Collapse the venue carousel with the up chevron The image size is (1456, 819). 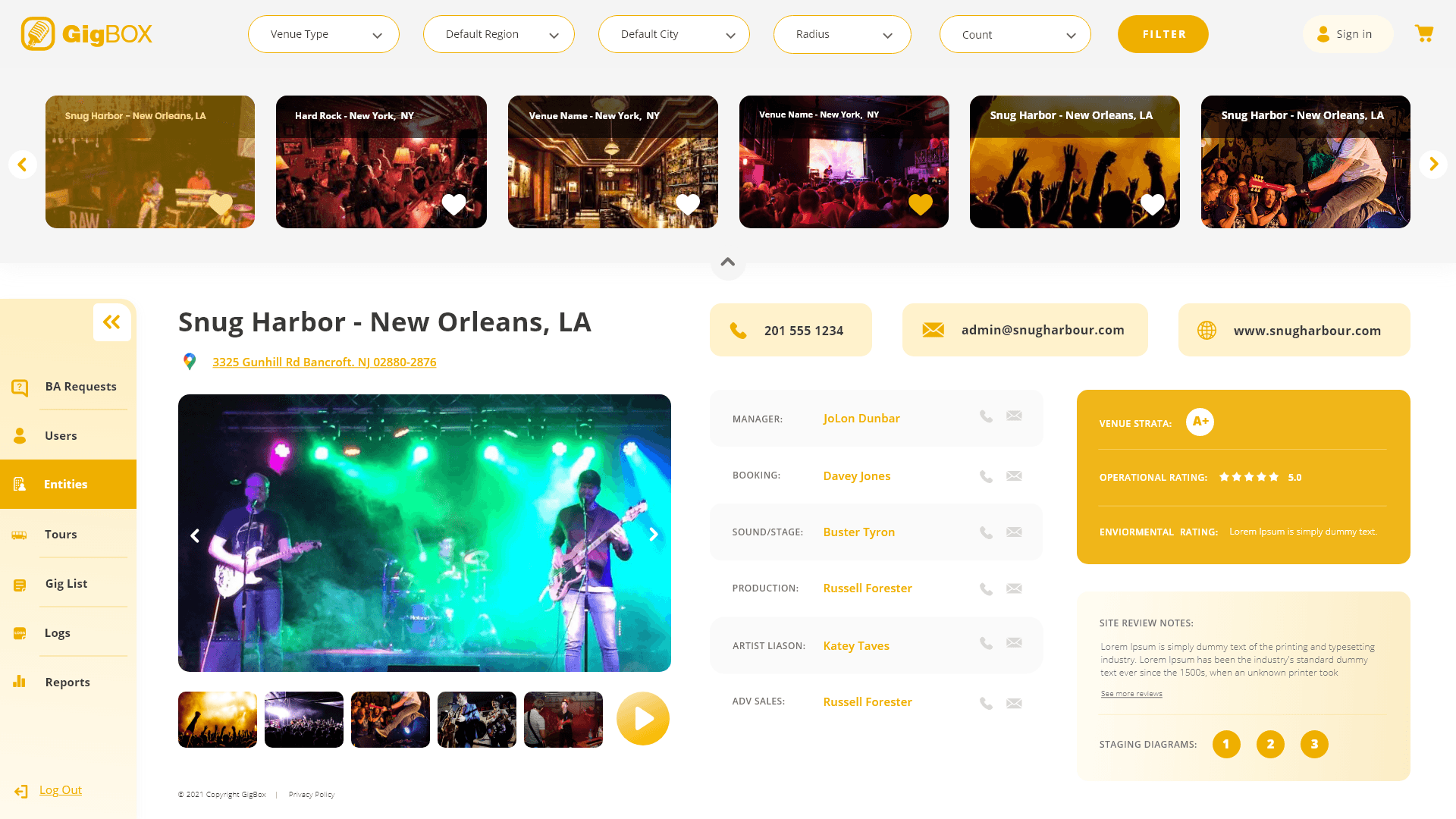point(728,262)
